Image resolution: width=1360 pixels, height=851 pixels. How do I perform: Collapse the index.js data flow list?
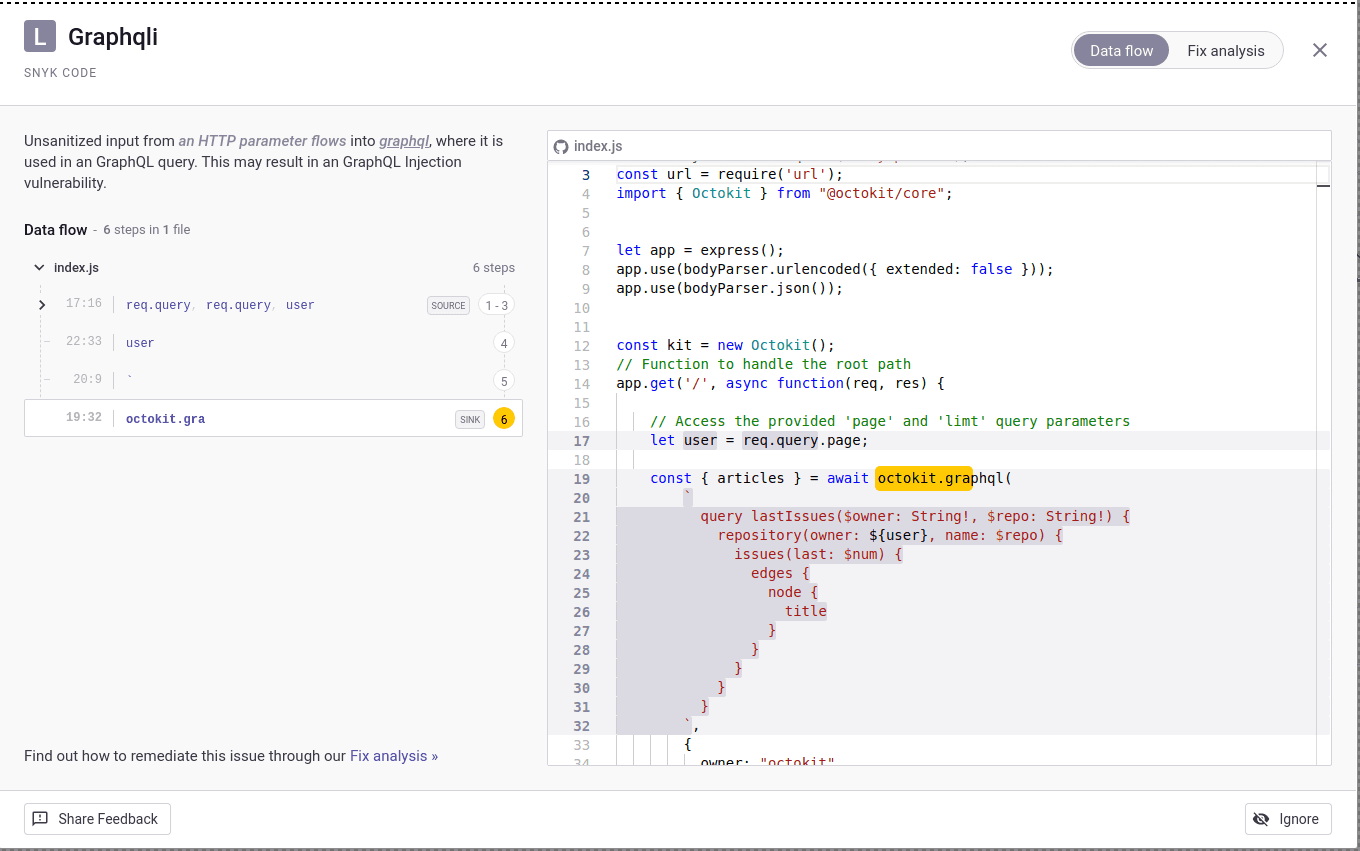pyautogui.click(x=38, y=267)
